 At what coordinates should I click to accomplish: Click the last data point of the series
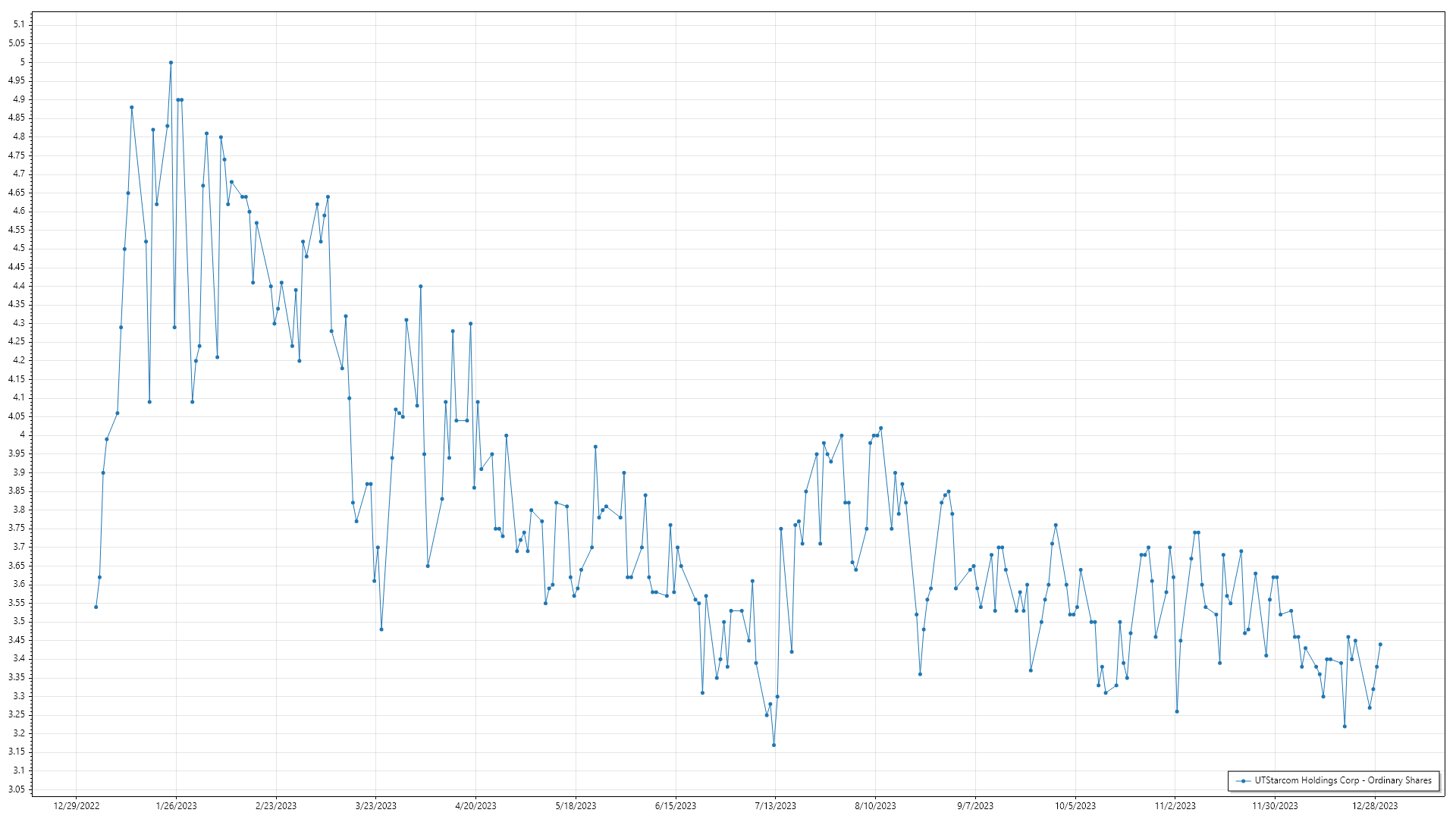click(1380, 645)
